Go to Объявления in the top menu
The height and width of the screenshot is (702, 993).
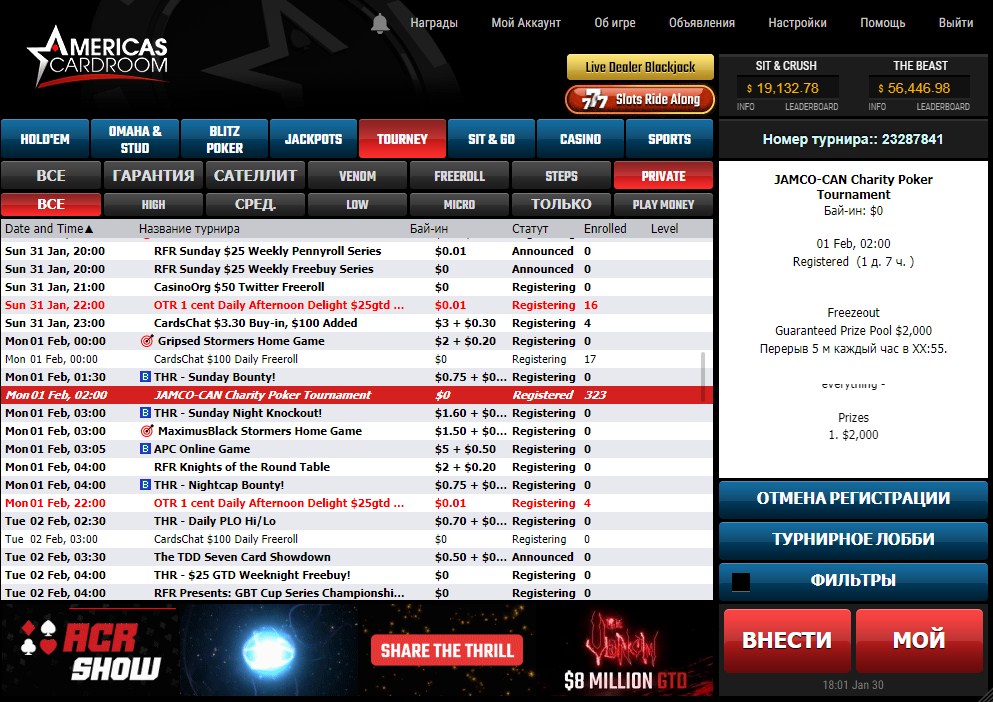coord(702,23)
